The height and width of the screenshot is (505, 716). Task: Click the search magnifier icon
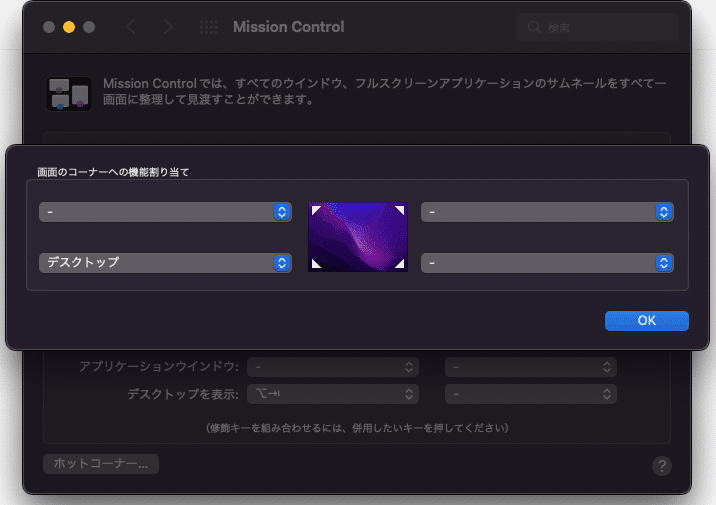tap(534, 27)
